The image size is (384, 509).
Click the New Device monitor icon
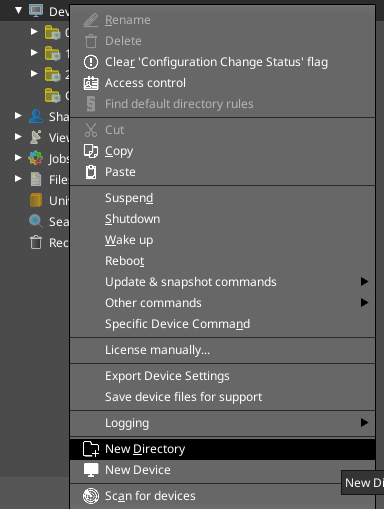(91, 470)
